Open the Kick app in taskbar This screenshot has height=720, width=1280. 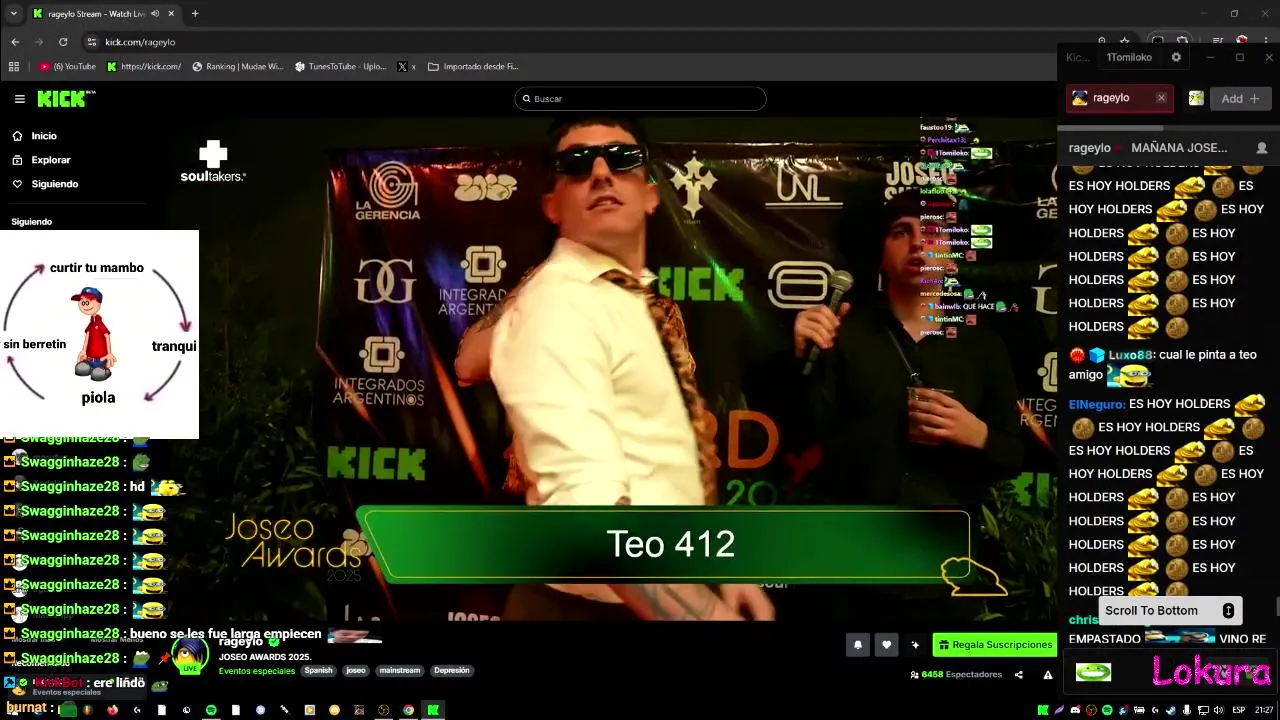pyautogui.click(x=433, y=710)
